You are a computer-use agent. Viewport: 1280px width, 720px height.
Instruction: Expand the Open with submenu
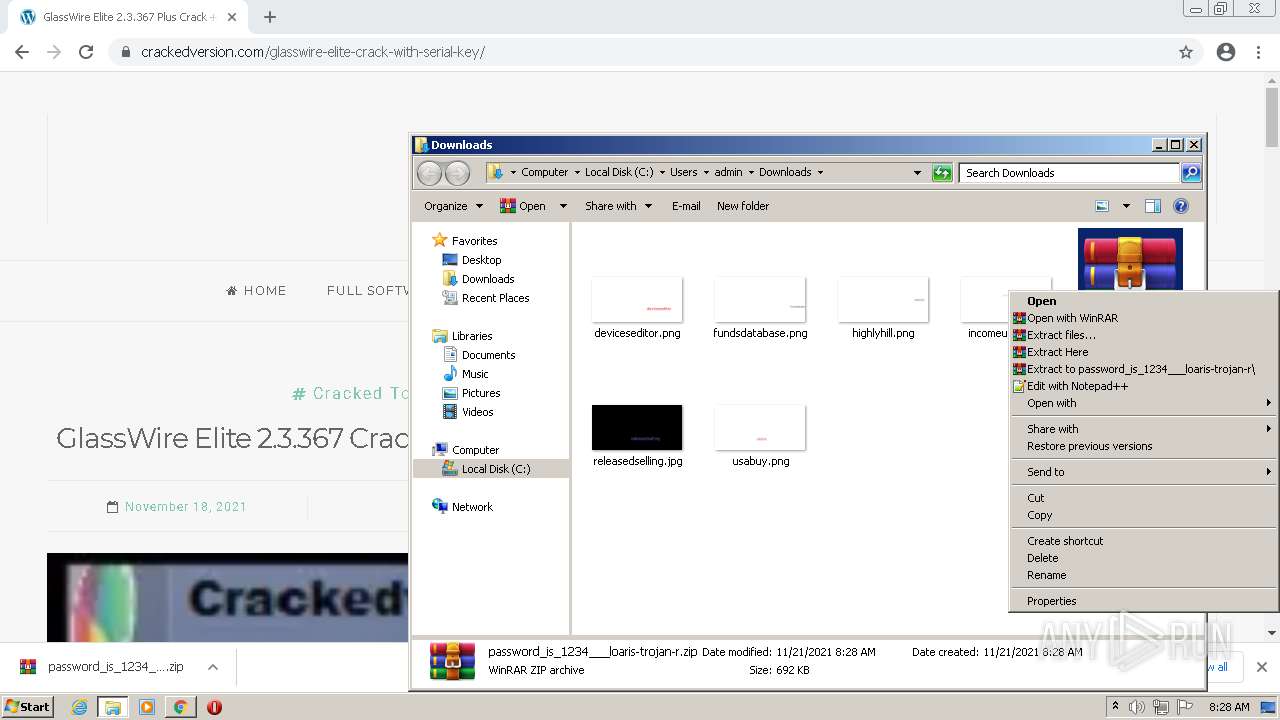click(1144, 403)
